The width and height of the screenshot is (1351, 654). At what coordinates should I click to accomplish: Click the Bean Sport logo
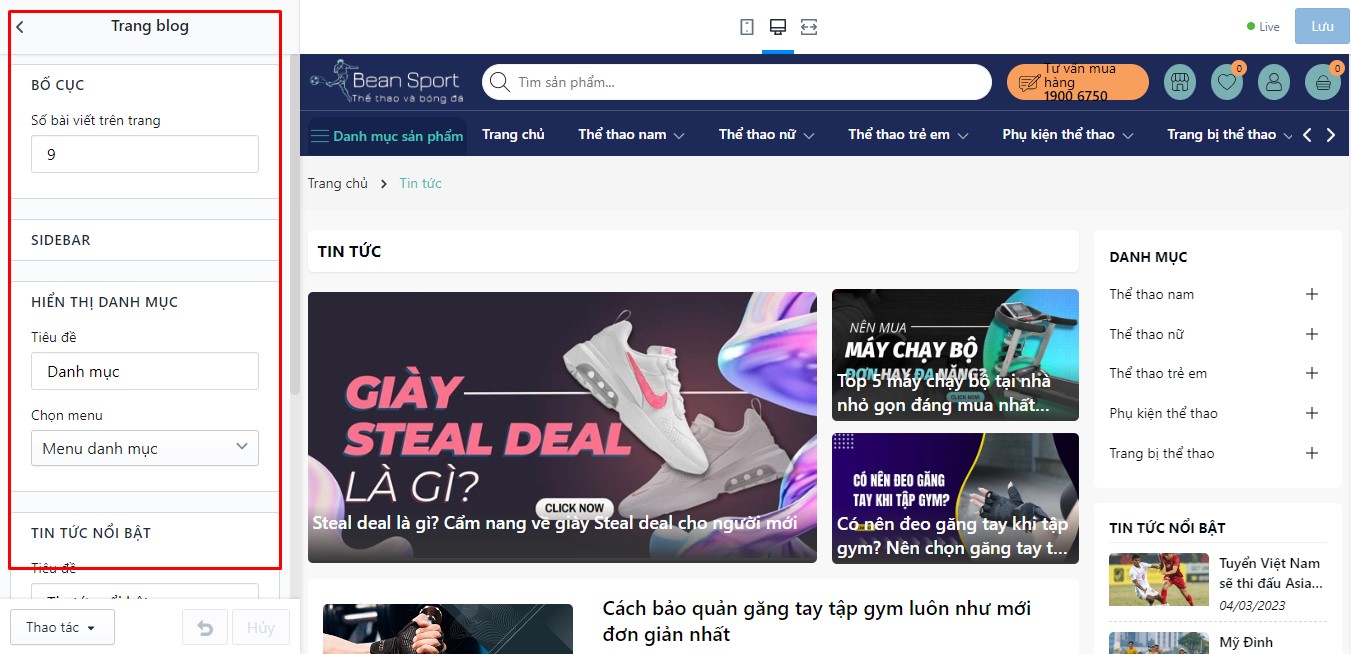click(x=386, y=83)
